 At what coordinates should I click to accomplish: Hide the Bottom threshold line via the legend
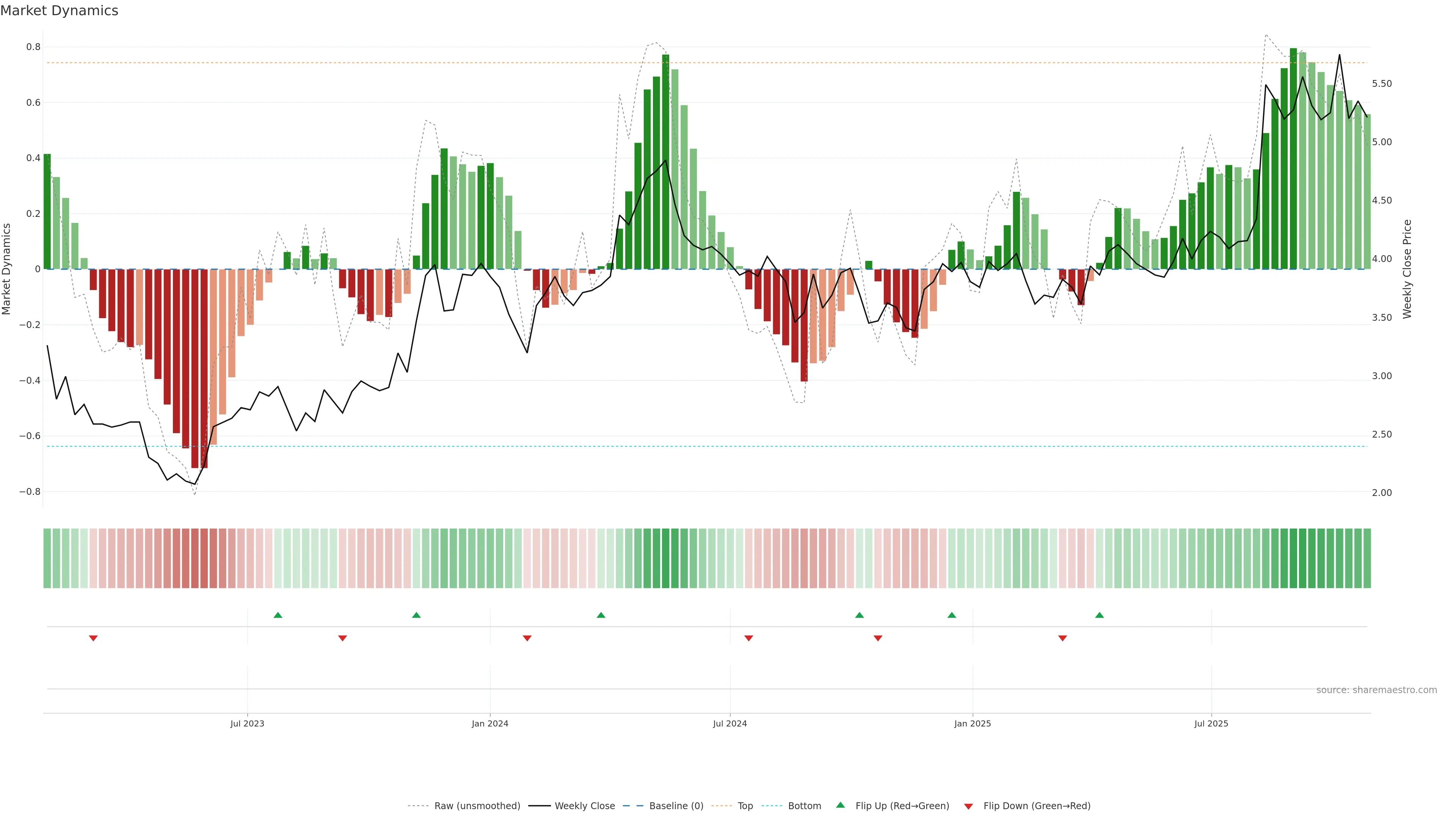(x=804, y=806)
